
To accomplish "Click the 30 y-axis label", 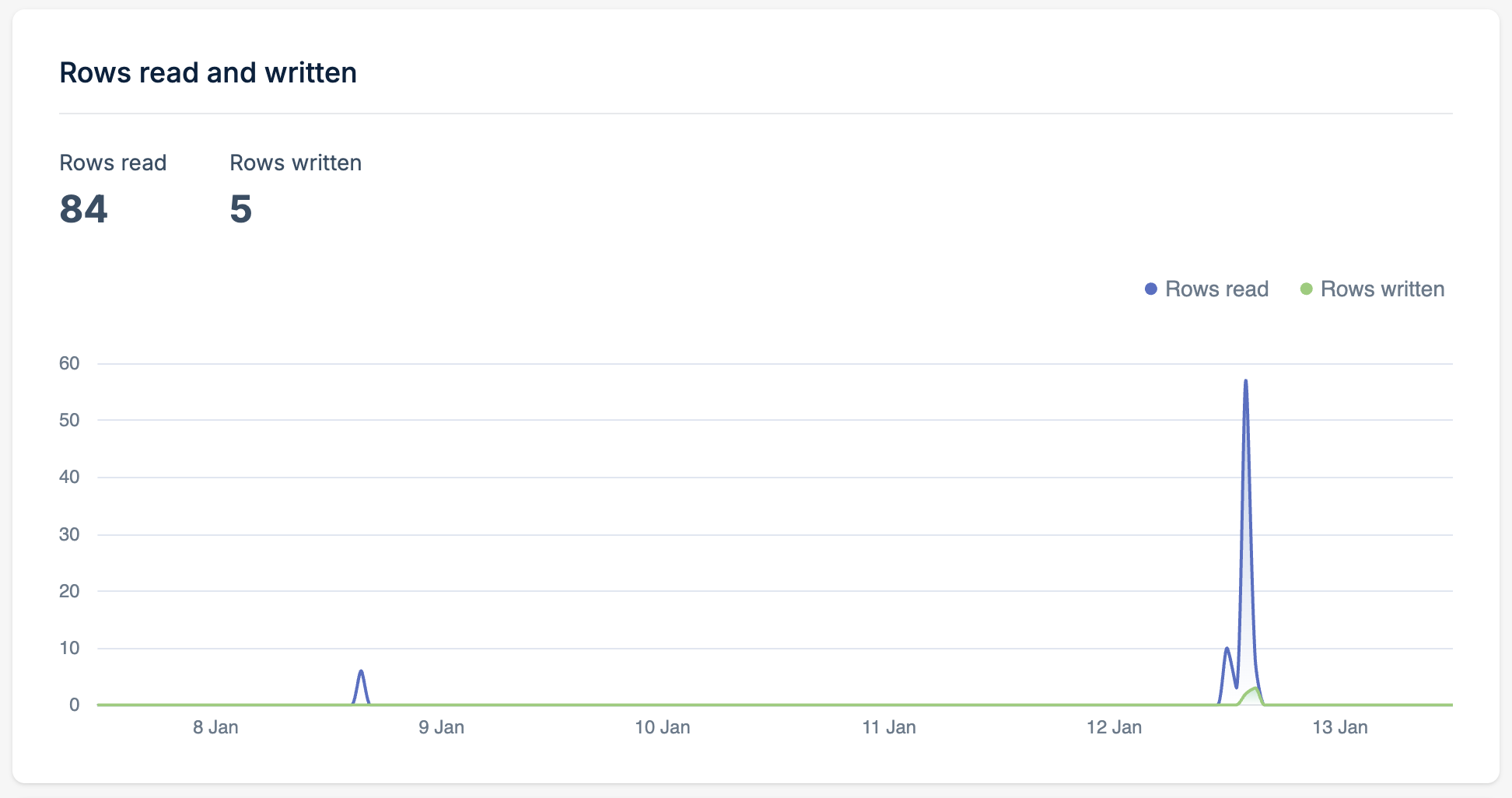I will click(69, 534).
